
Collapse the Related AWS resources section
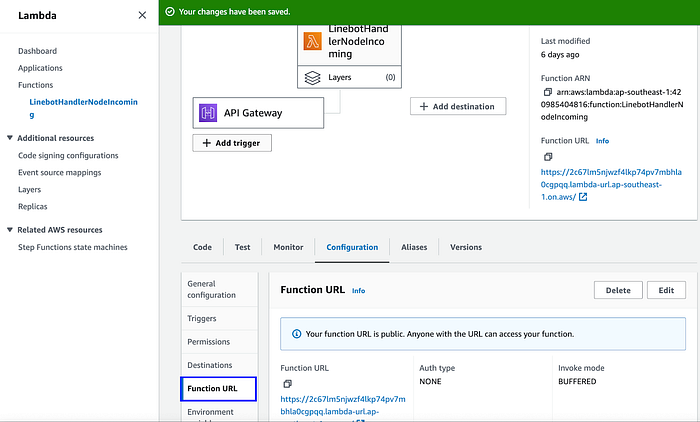point(10,230)
